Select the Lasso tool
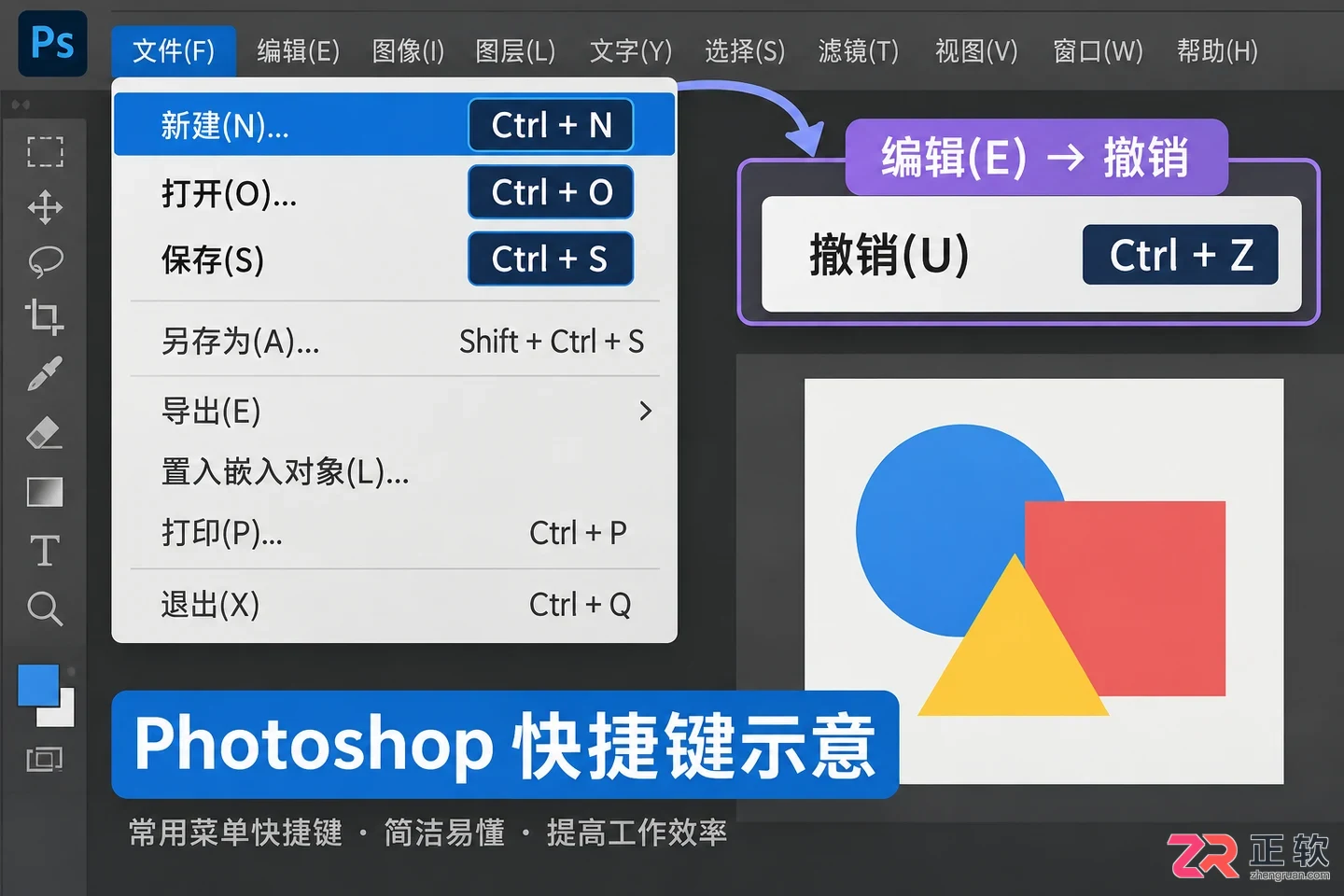This screenshot has width=1344, height=896. (45, 261)
